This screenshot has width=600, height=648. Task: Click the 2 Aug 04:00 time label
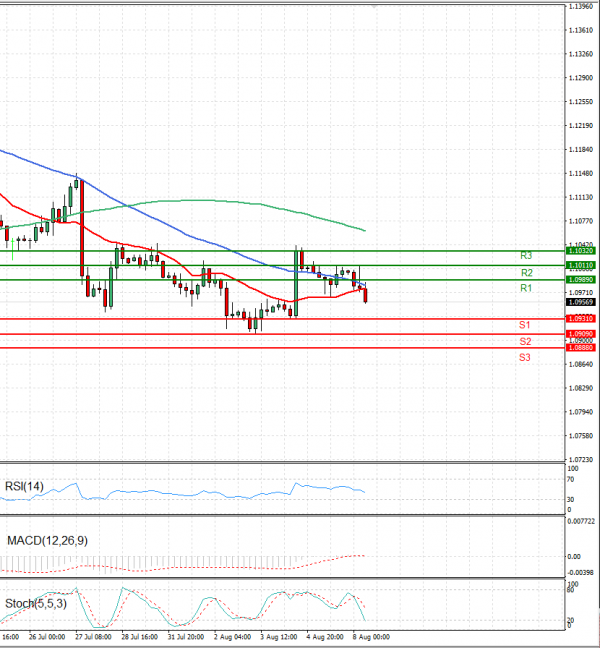232,637
